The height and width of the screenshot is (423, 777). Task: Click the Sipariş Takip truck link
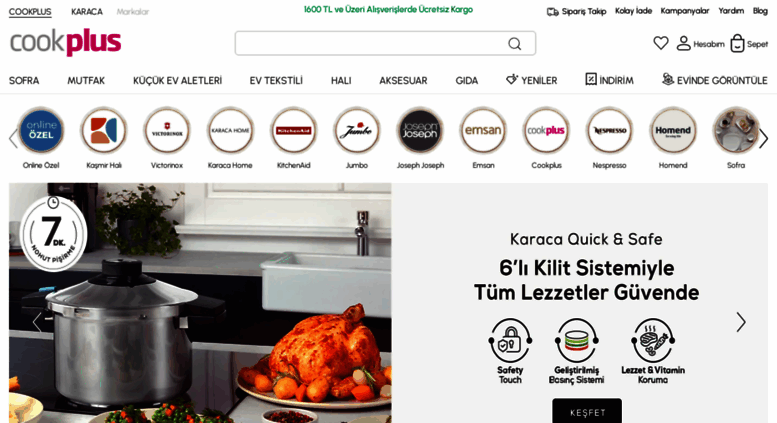tap(576, 11)
